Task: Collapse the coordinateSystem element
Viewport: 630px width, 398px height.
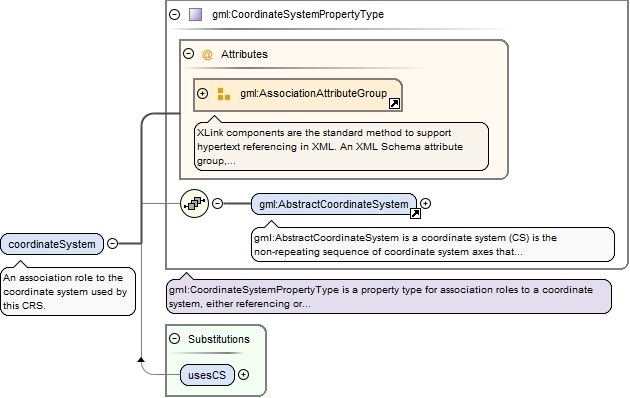Action: pyautogui.click(x=113, y=243)
